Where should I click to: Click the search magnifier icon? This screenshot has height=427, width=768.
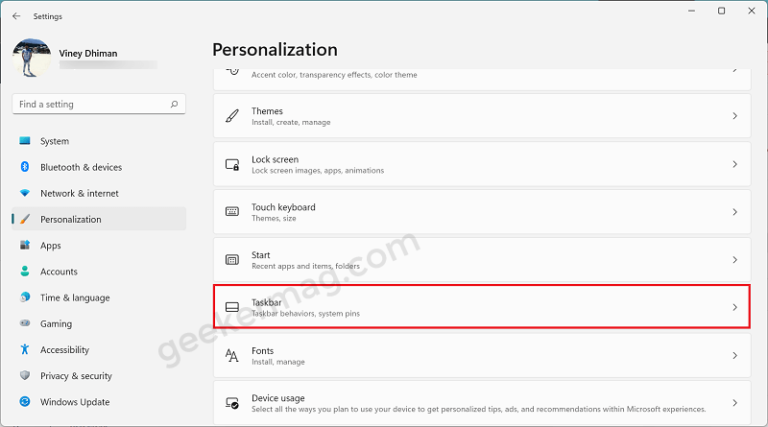click(x=174, y=104)
